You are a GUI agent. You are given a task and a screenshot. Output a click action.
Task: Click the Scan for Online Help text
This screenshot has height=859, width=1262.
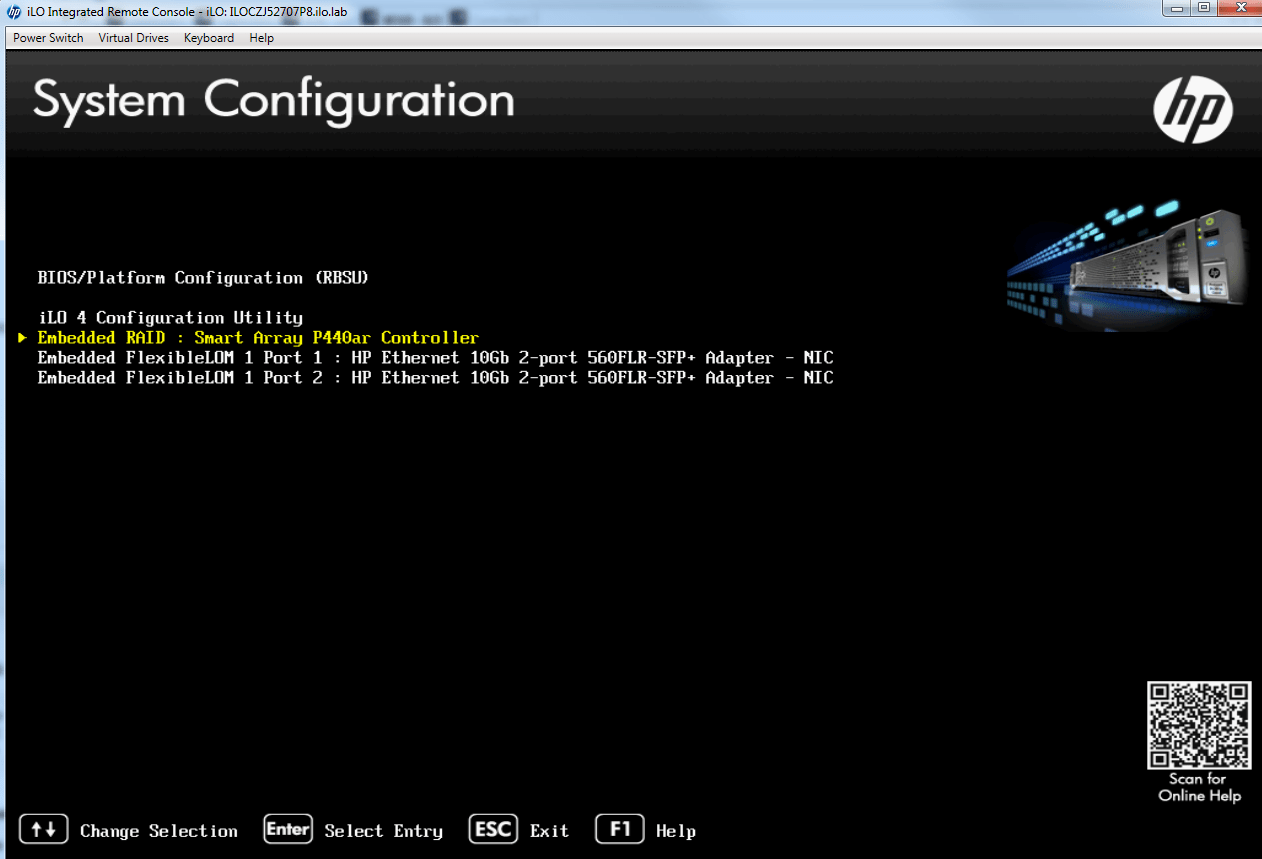tap(1199, 788)
